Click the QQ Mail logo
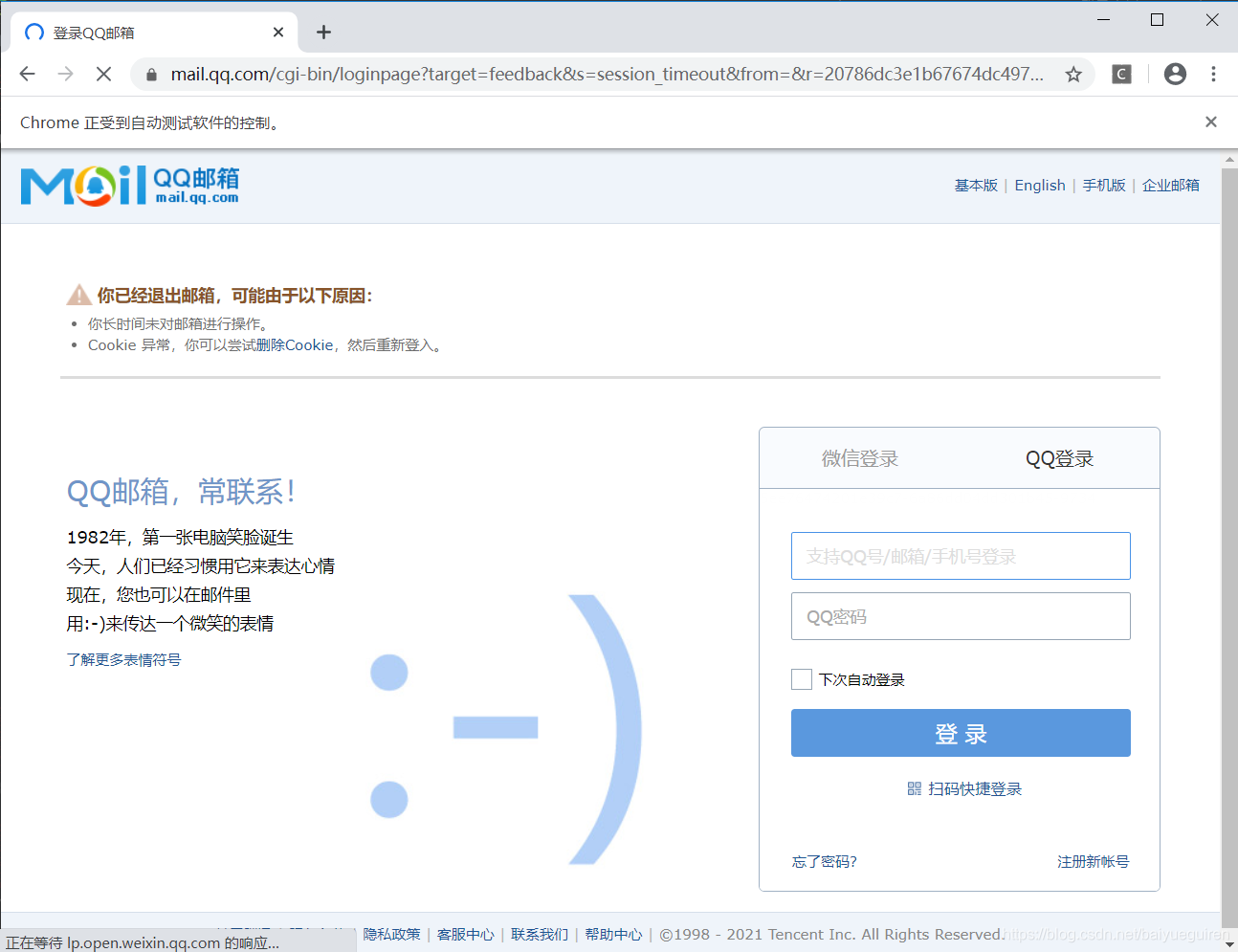 pyautogui.click(x=128, y=186)
